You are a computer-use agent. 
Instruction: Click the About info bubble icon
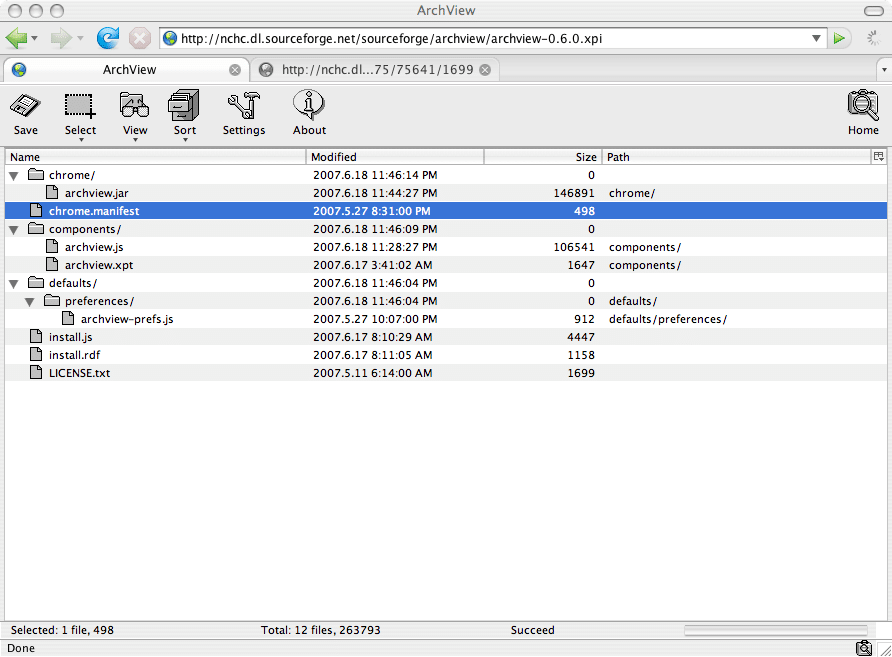[x=309, y=105]
